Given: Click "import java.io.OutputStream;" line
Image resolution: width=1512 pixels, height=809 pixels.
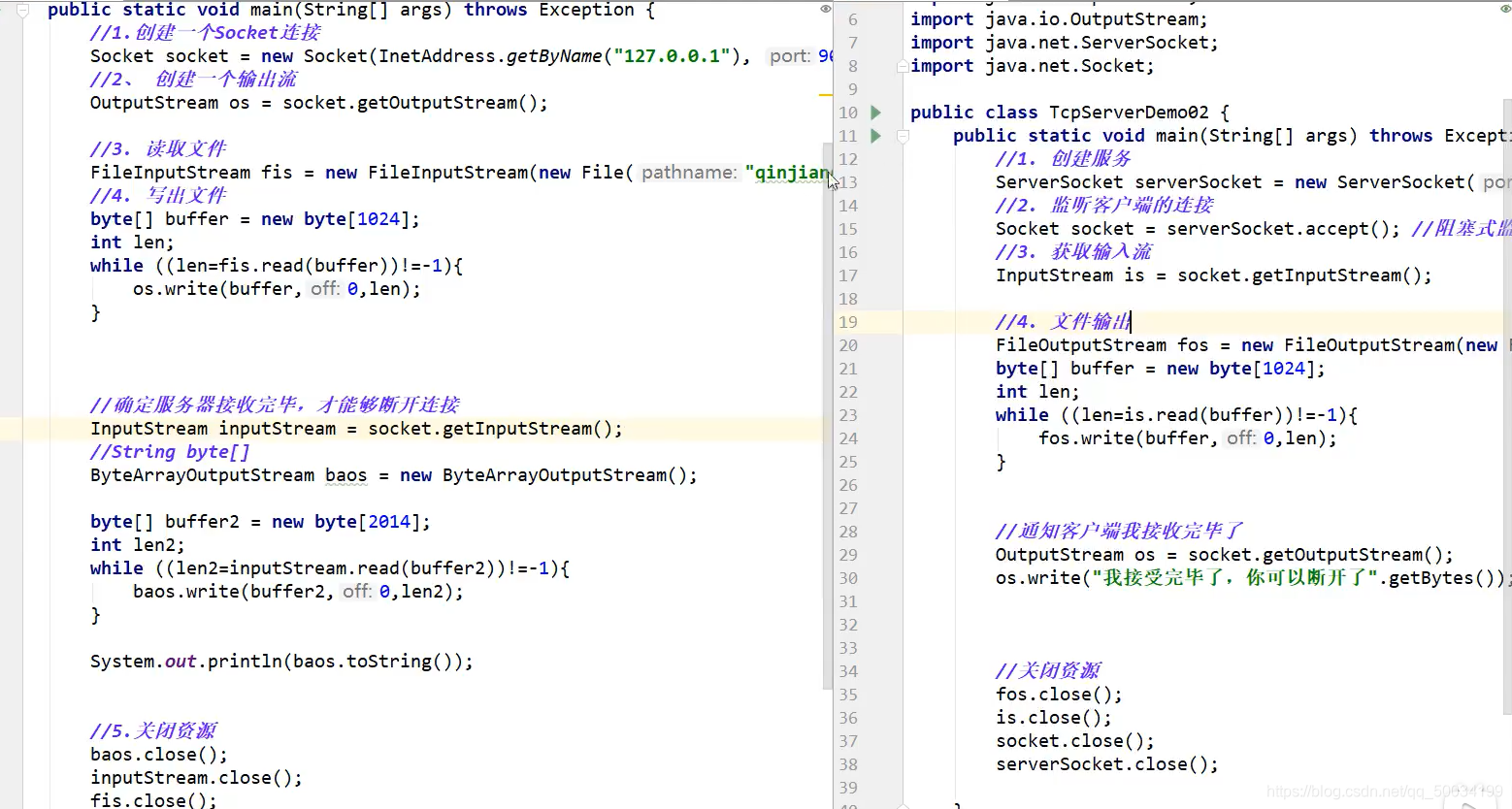Looking at the screenshot, I should point(1059,19).
